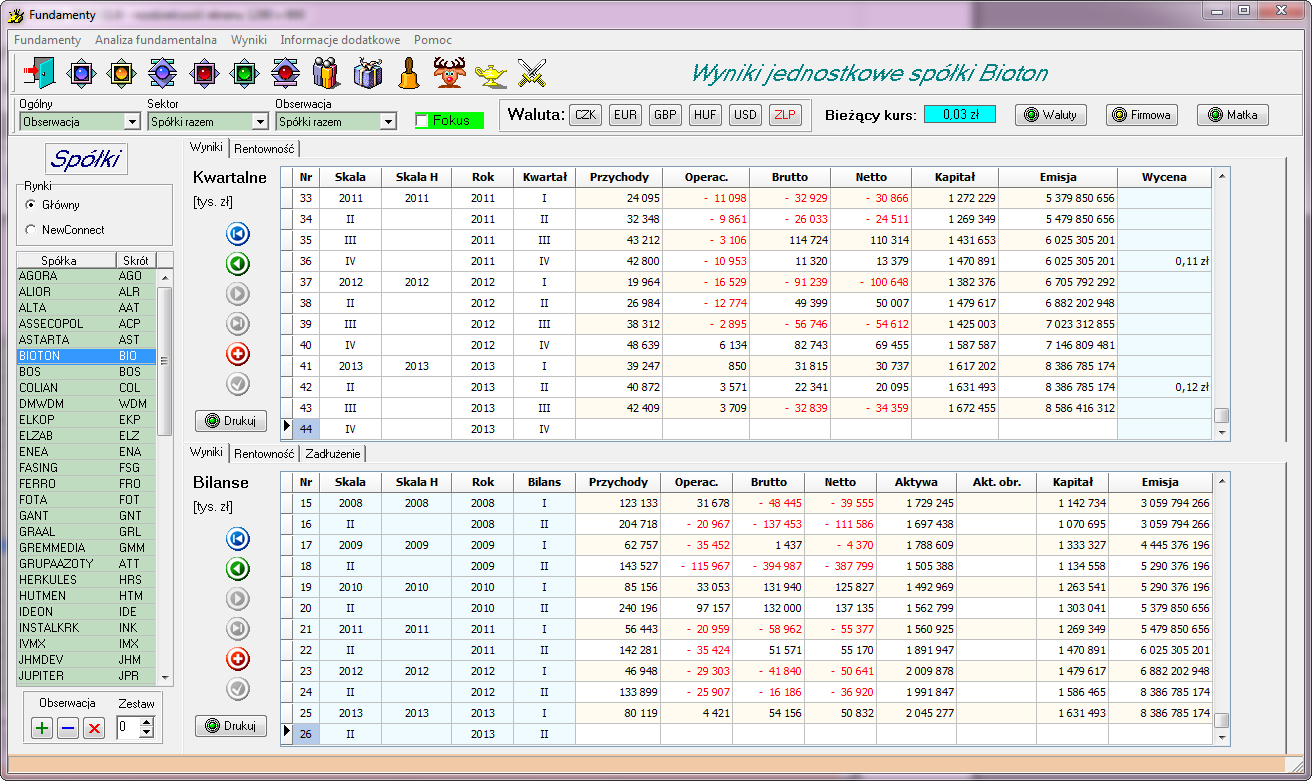Viewport: 1312px width, 781px height.
Task: Click the people group toolbar icon
Action: coord(327,72)
